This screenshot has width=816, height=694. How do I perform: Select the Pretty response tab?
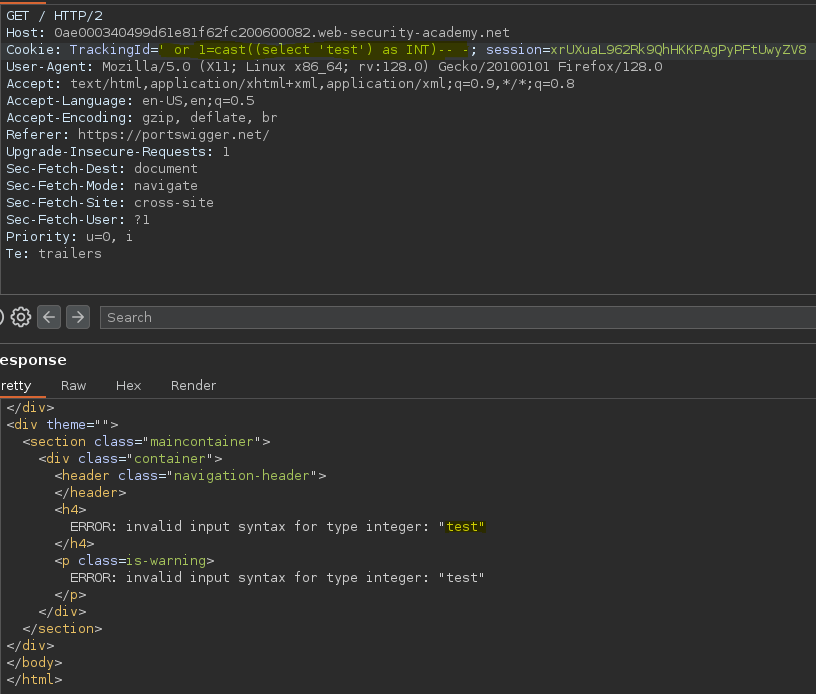click(16, 385)
